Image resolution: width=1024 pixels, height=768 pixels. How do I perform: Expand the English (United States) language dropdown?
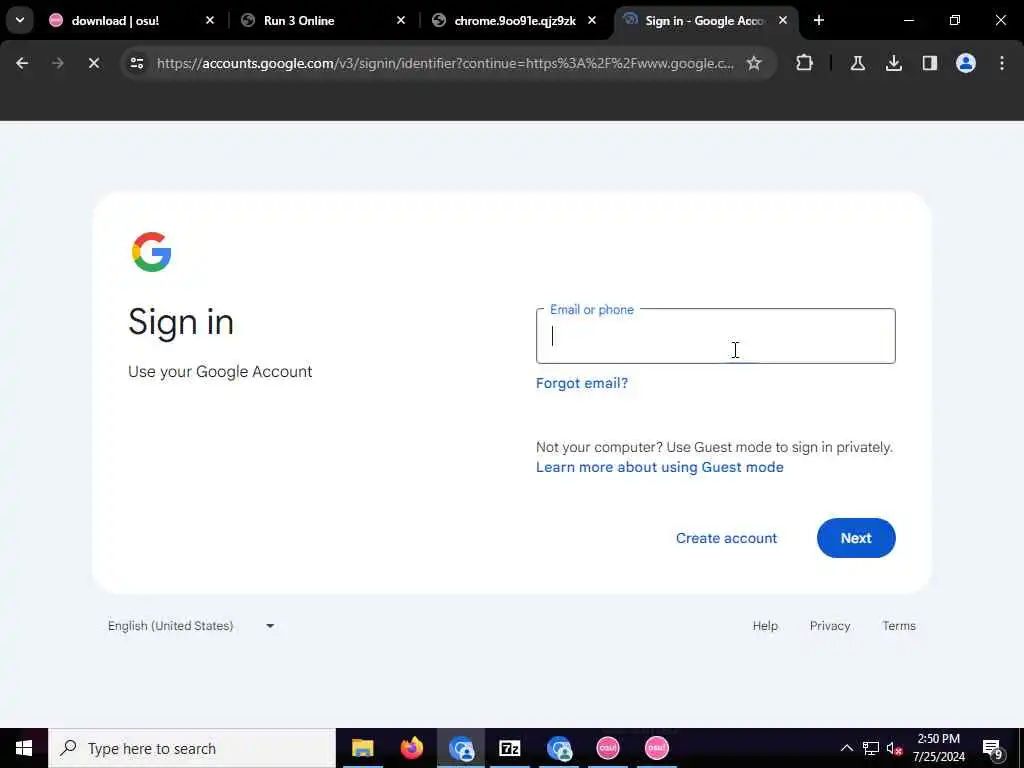coord(191,626)
